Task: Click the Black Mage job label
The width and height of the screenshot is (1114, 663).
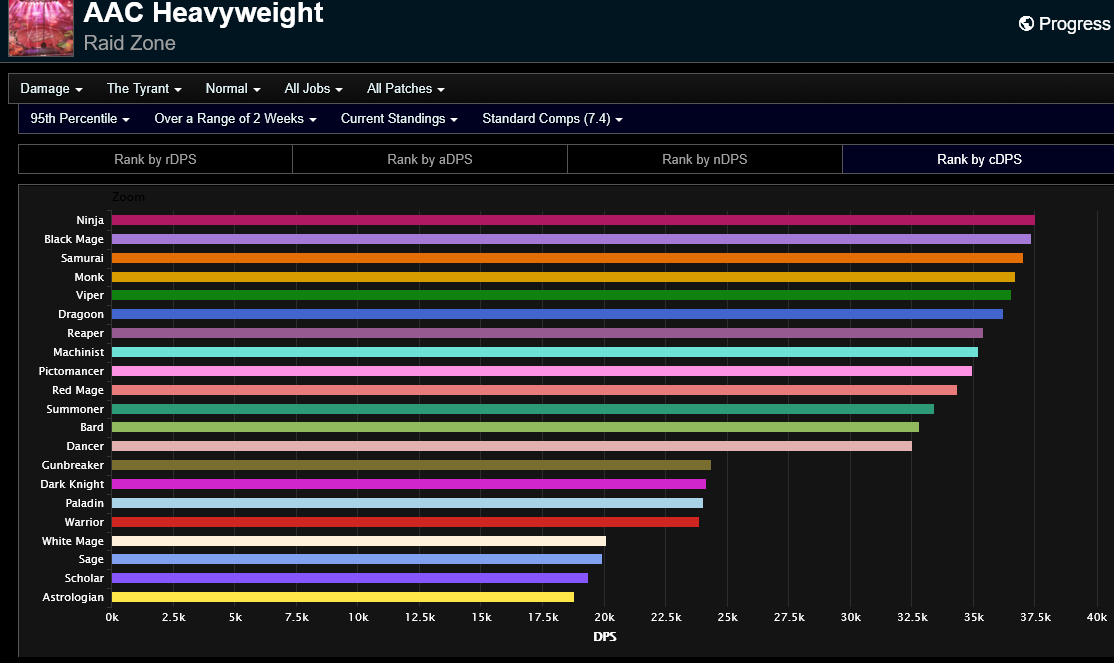Action: (74, 239)
